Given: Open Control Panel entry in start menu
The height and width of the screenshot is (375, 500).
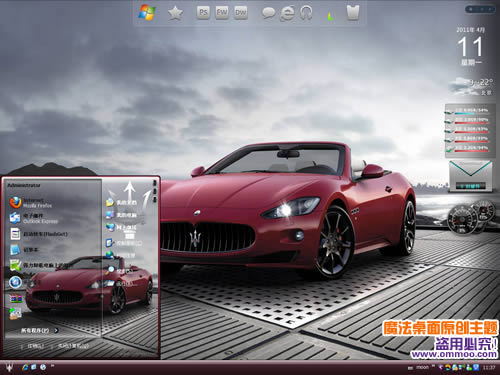Looking at the screenshot, I should click(x=123, y=243).
